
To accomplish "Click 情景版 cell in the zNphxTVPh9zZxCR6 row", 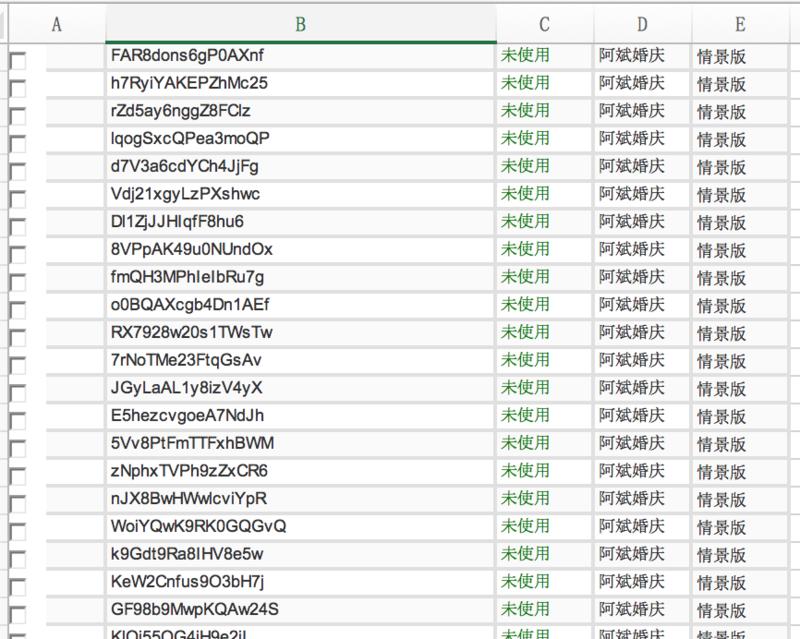I will pos(722,471).
